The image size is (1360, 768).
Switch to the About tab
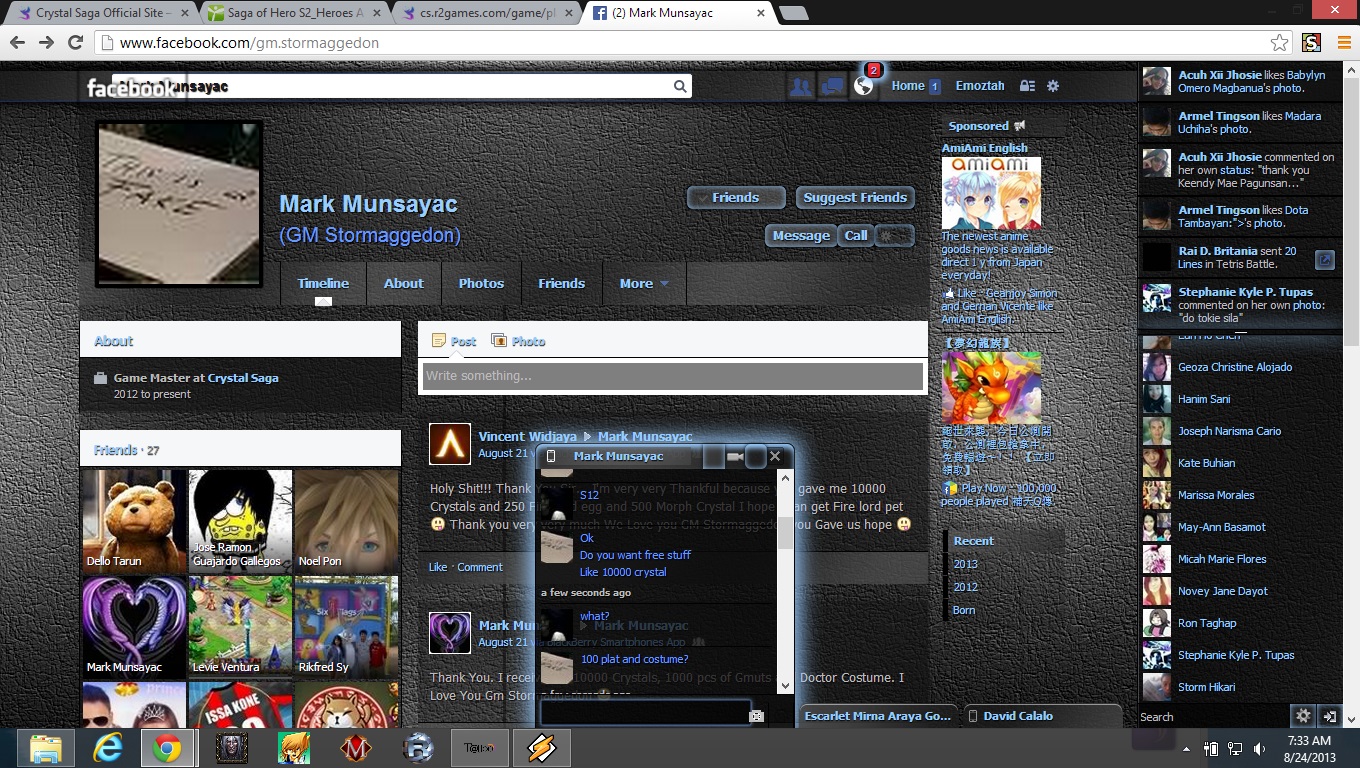pos(403,284)
